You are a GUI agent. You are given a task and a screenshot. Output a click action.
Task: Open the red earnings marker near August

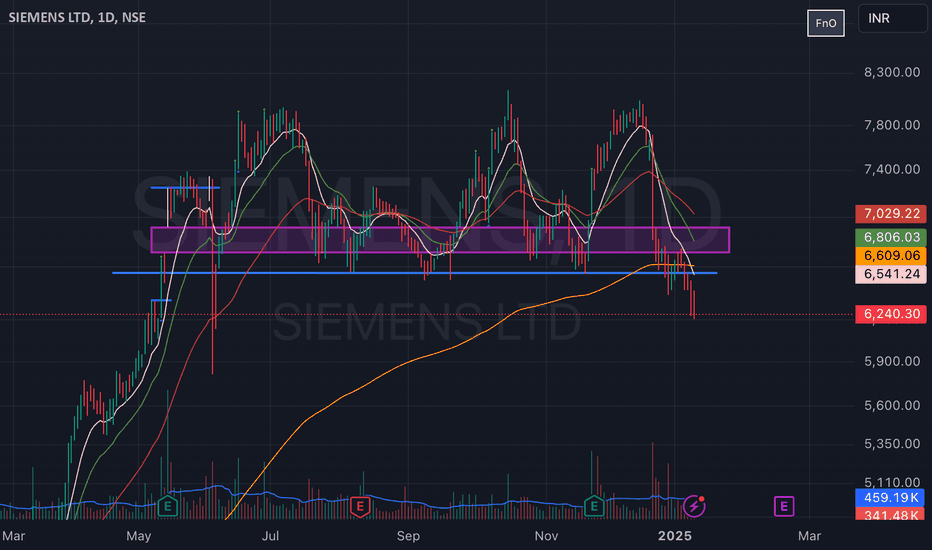360,506
